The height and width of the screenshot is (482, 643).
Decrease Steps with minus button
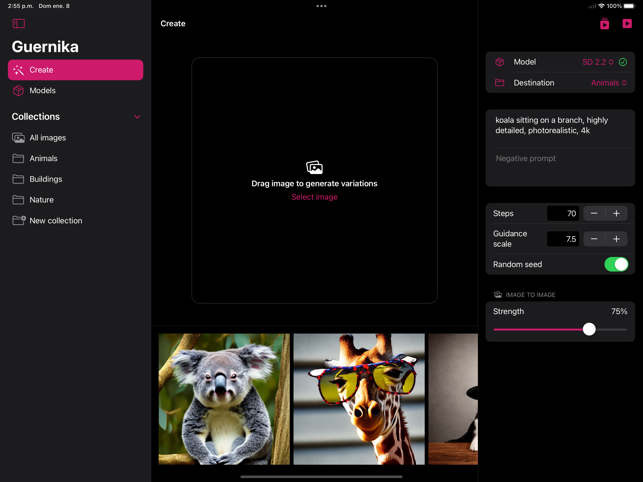click(594, 213)
